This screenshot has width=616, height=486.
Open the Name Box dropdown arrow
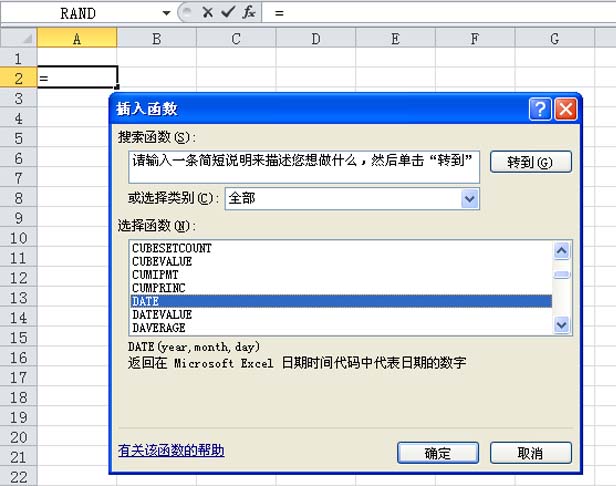166,13
